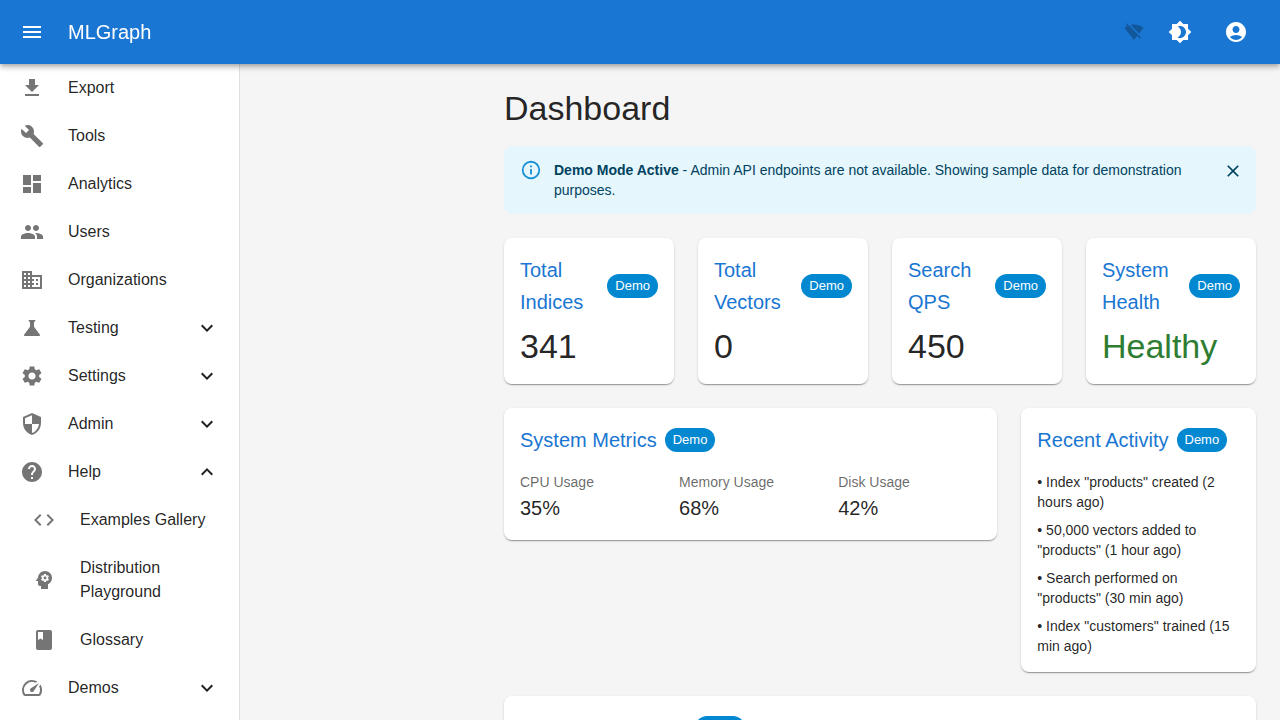
Task: Expand the Admin sidebar section
Action: (x=120, y=424)
